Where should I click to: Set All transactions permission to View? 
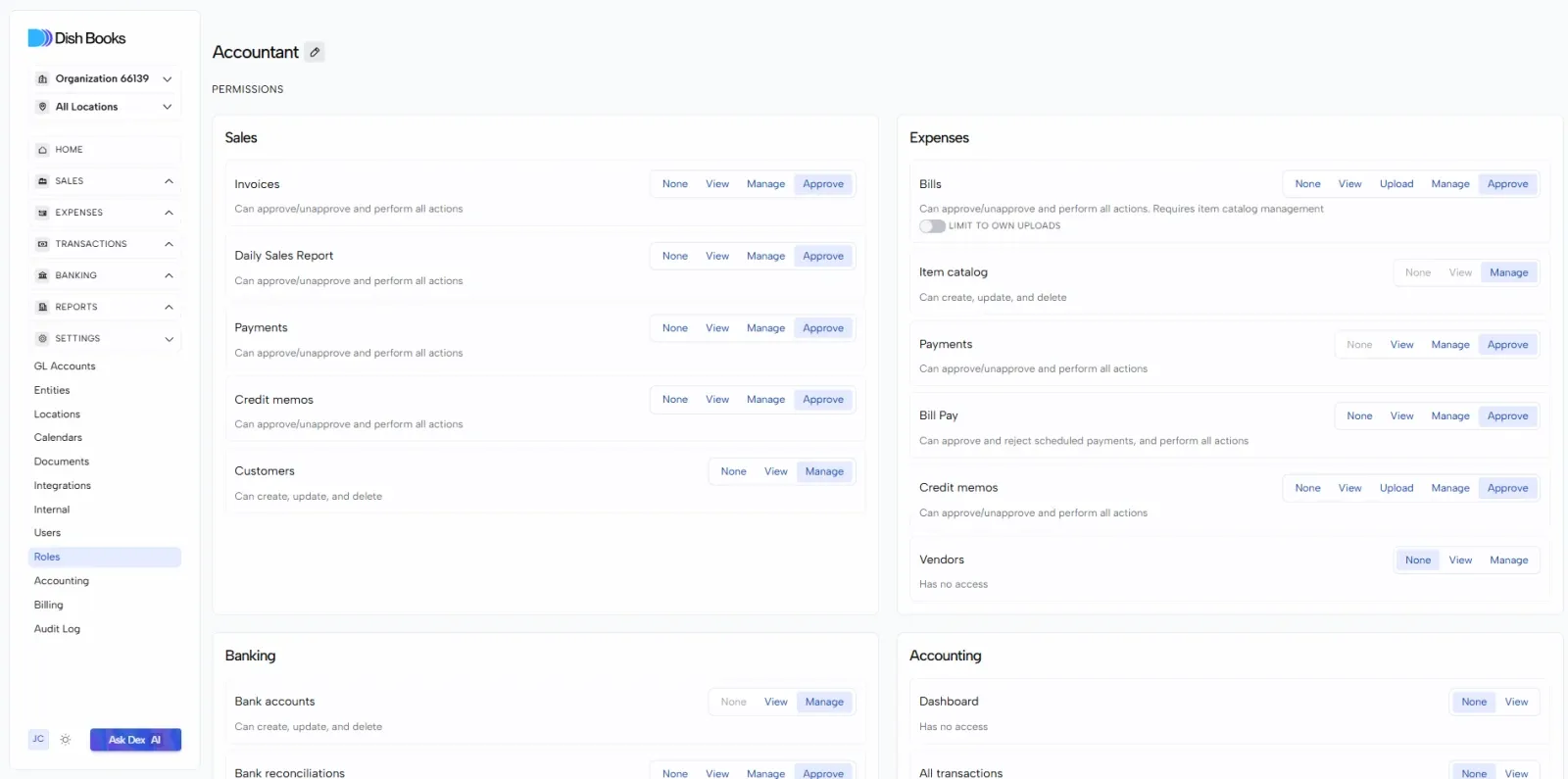click(1516, 773)
